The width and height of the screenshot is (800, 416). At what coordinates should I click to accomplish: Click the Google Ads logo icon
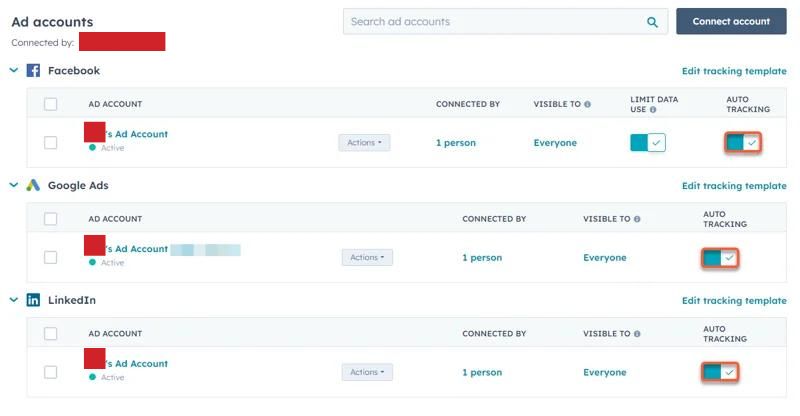(x=33, y=185)
